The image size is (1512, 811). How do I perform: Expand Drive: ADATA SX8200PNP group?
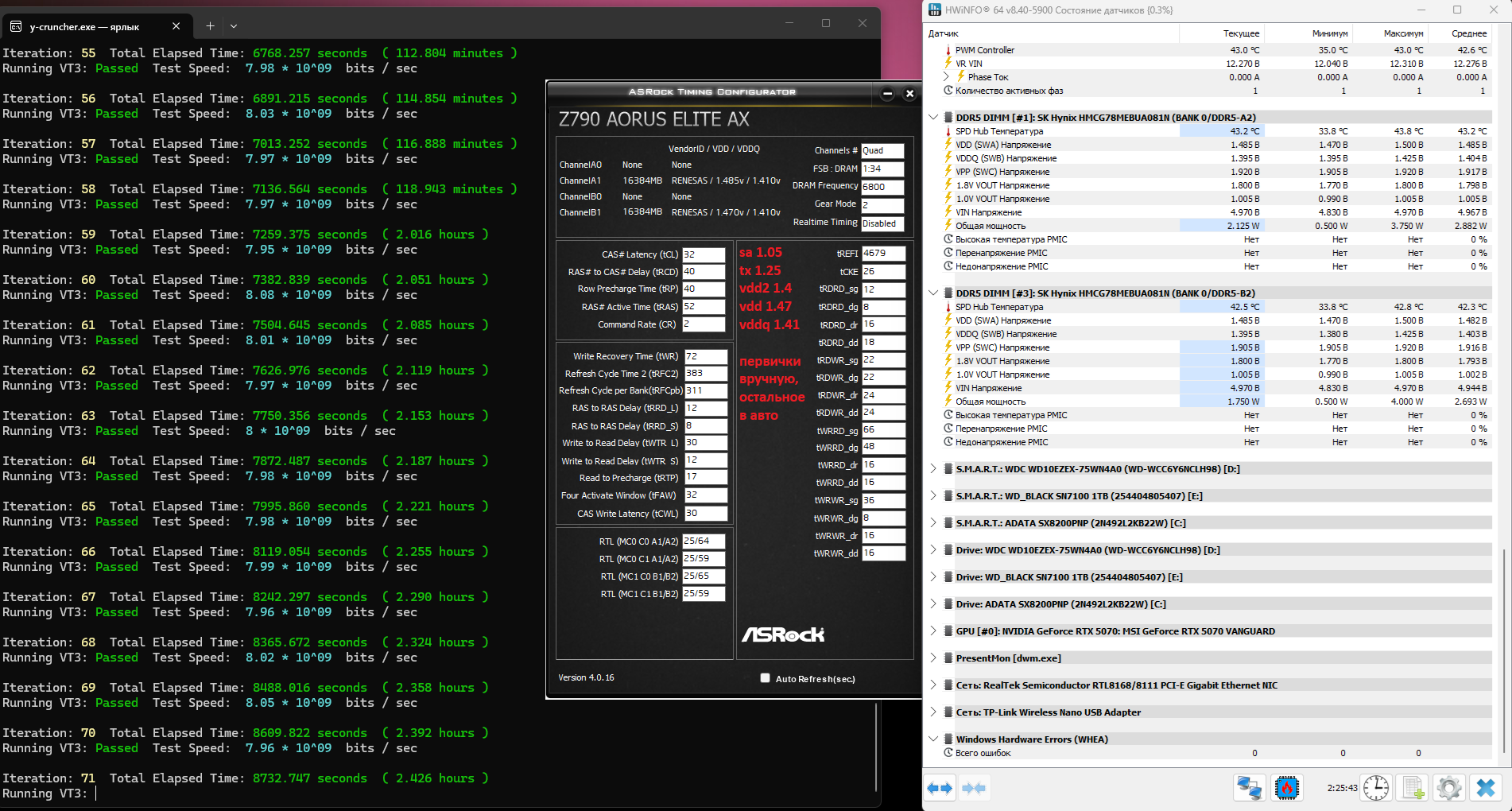click(933, 604)
